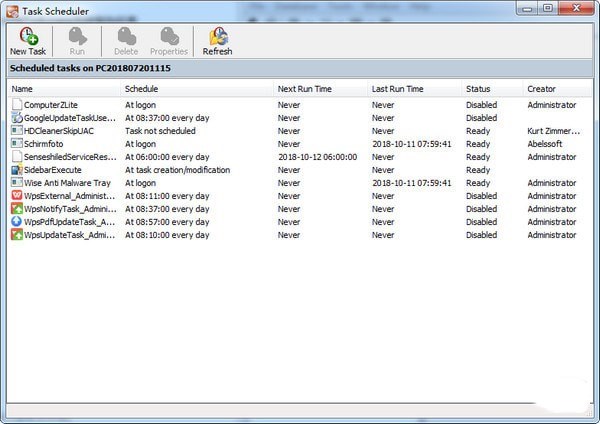Select the Schirmfoto task entry
600x424 pixels.
pyautogui.click(x=48, y=144)
